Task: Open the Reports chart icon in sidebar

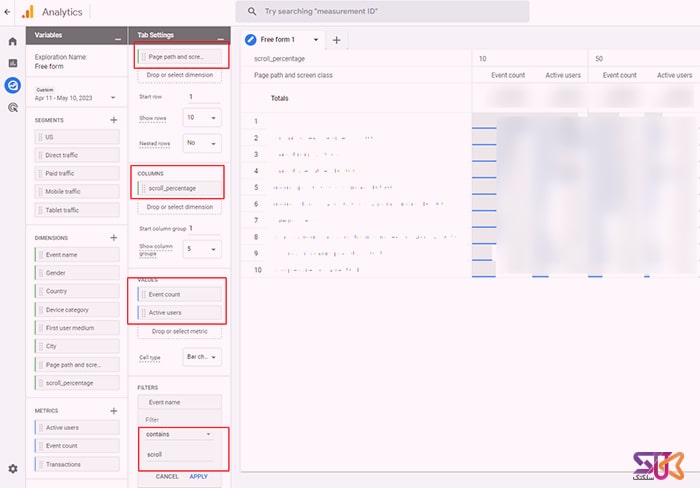Action: [x=13, y=63]
